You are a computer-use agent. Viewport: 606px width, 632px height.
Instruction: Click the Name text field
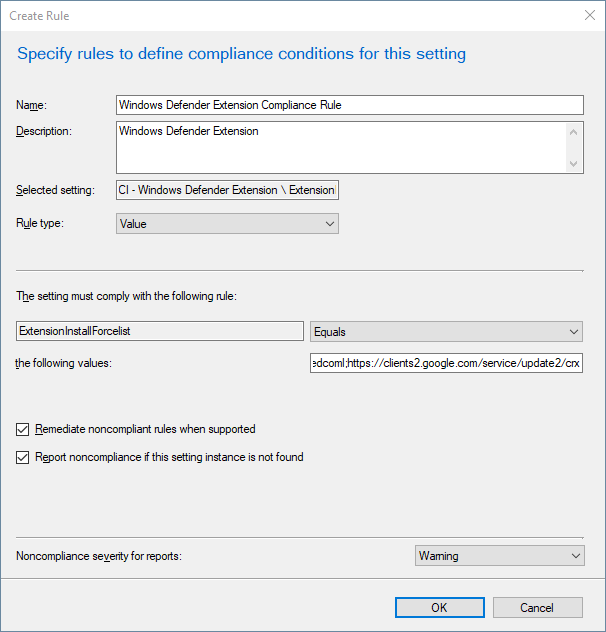(x=349, y=105)
